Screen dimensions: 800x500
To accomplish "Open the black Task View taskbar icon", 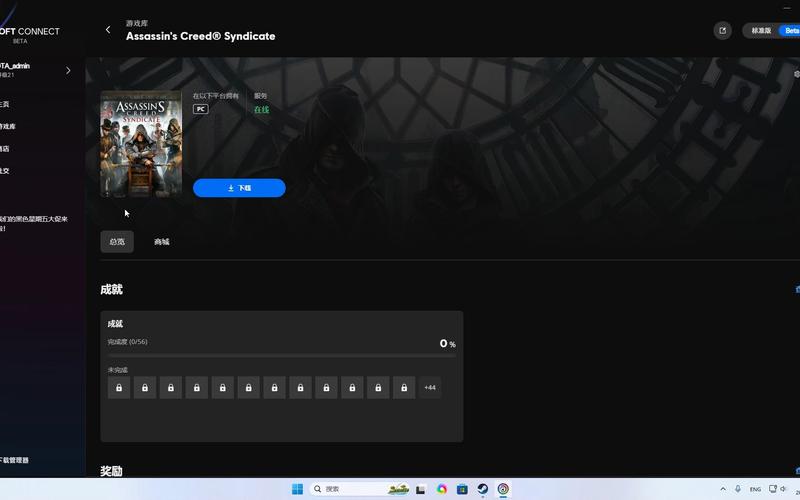I will tap(420, 489).
